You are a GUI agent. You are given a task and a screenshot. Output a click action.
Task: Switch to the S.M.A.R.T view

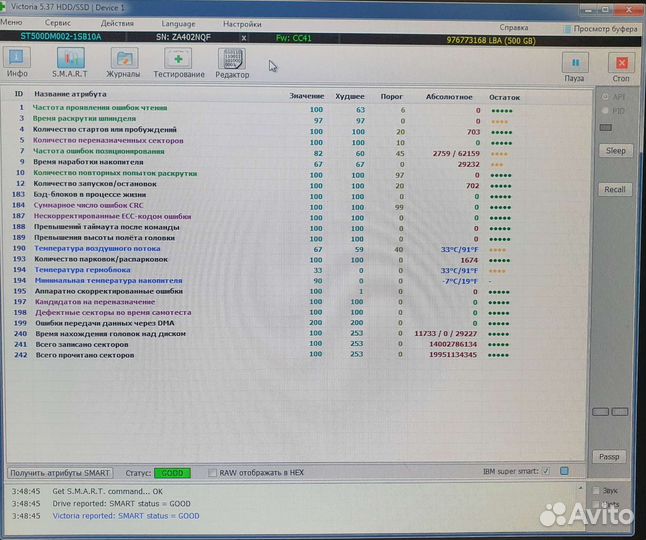[69, 62]
